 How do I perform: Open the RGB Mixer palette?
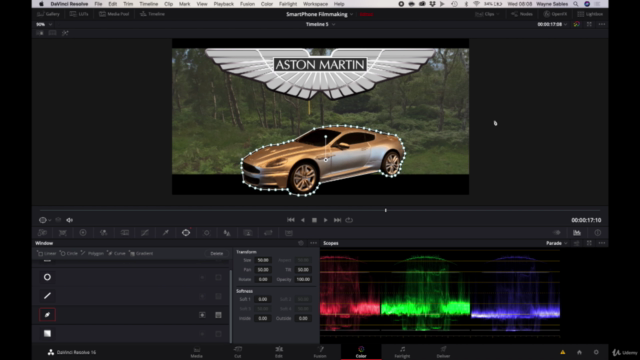104,233
